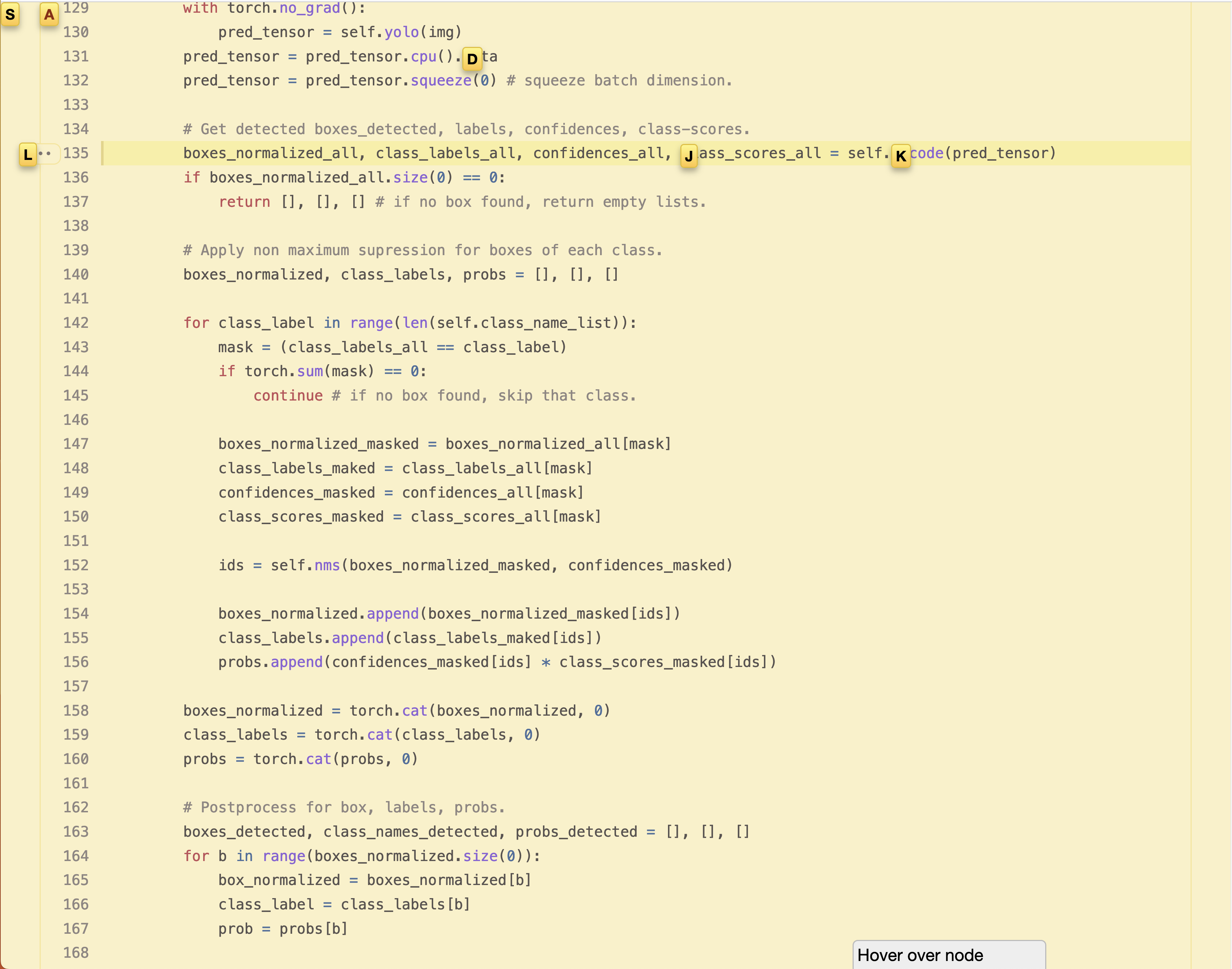Click 'box_normalized' variable on line 165
Viewport: 1232px width, 969px height.
[279, 880]
